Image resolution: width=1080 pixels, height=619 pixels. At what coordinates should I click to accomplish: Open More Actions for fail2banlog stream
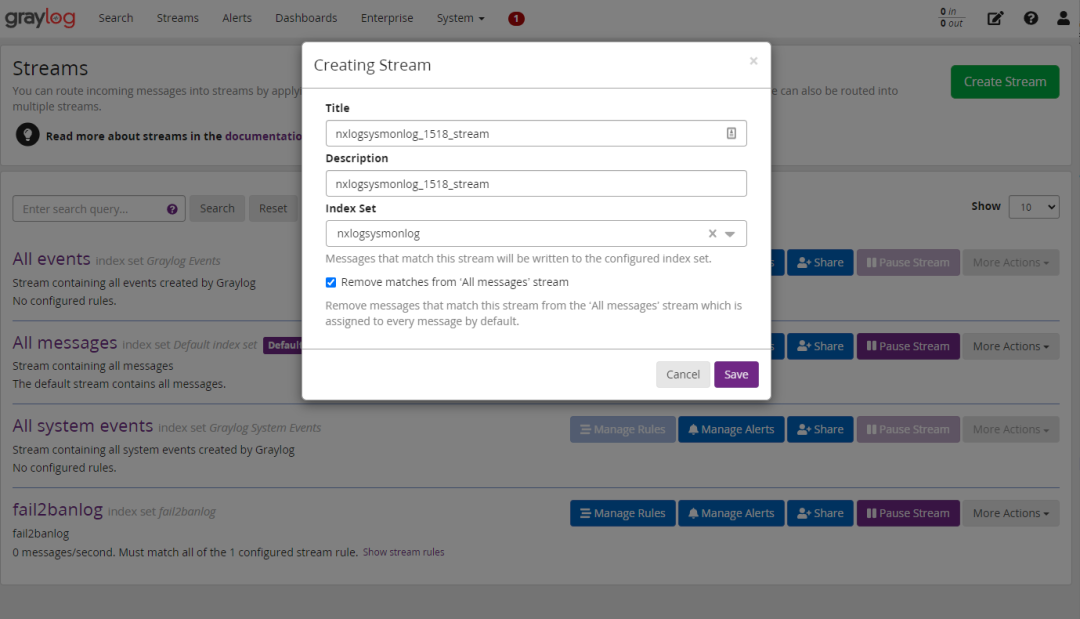pos(1010,513)
